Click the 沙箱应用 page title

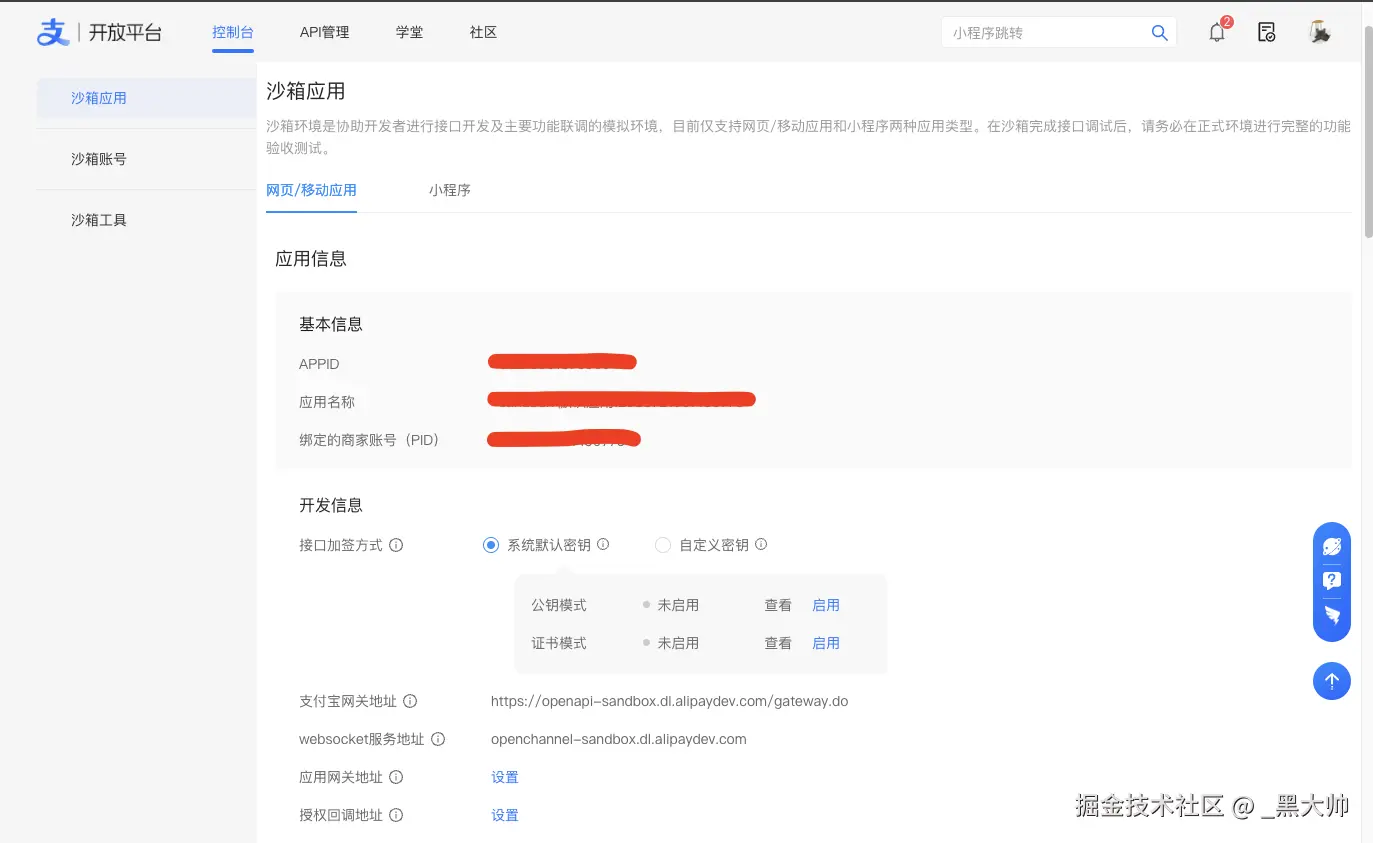[x=306, y=91]
